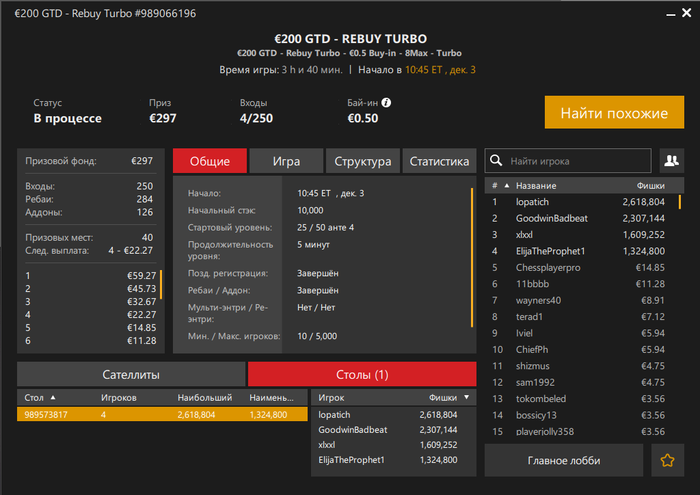Go to Главное лобби
Image resolution: width=700 pixels, height=495 pixels.
(564, 460)
